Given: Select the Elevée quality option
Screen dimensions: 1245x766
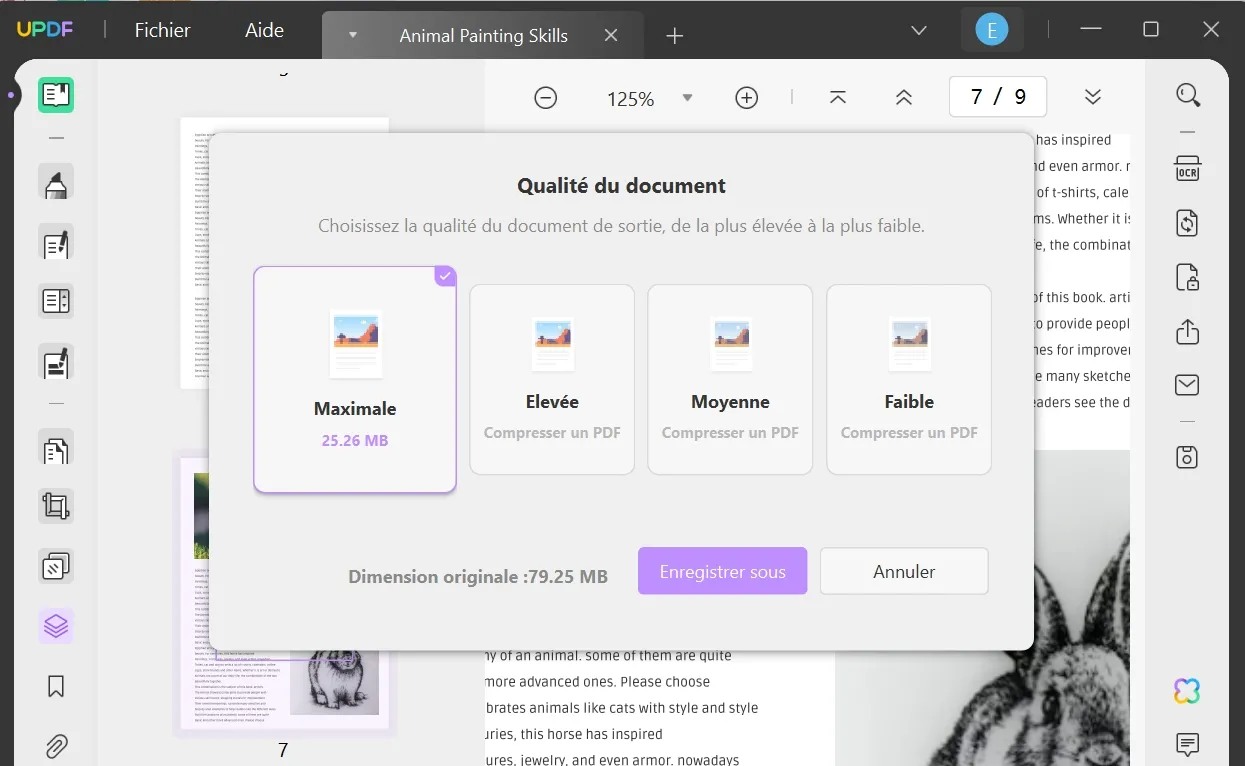Looking at the screenshot, I should coord(552,380).
